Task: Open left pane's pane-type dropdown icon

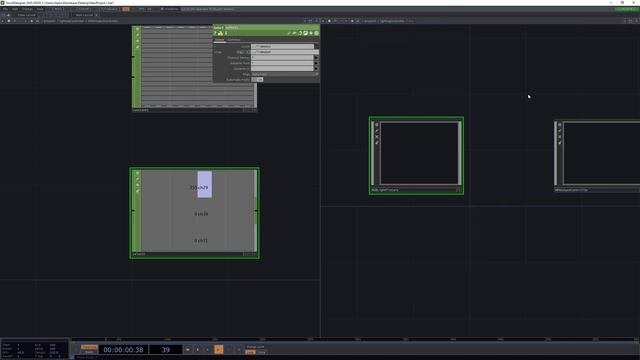Action: click(3, 21)
